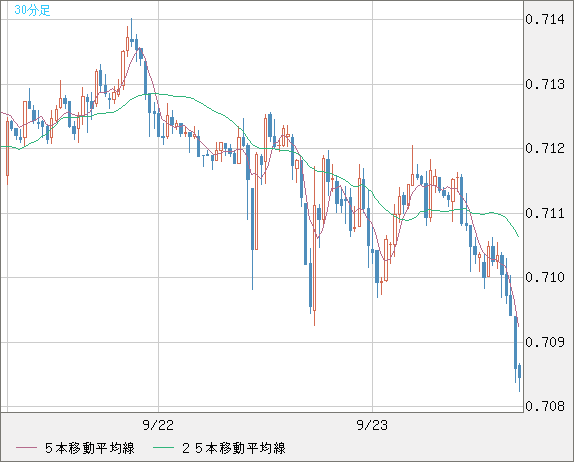Click the 0.709 price axis label
This screenshot has height=462, width=574.
point(545,342)
